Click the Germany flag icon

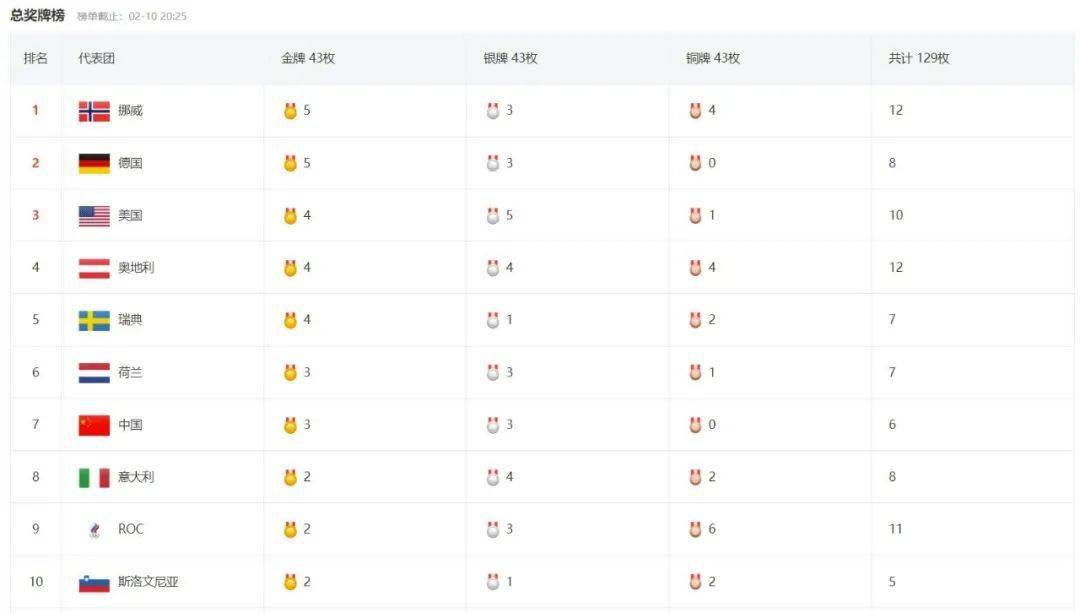pos(94,163)
